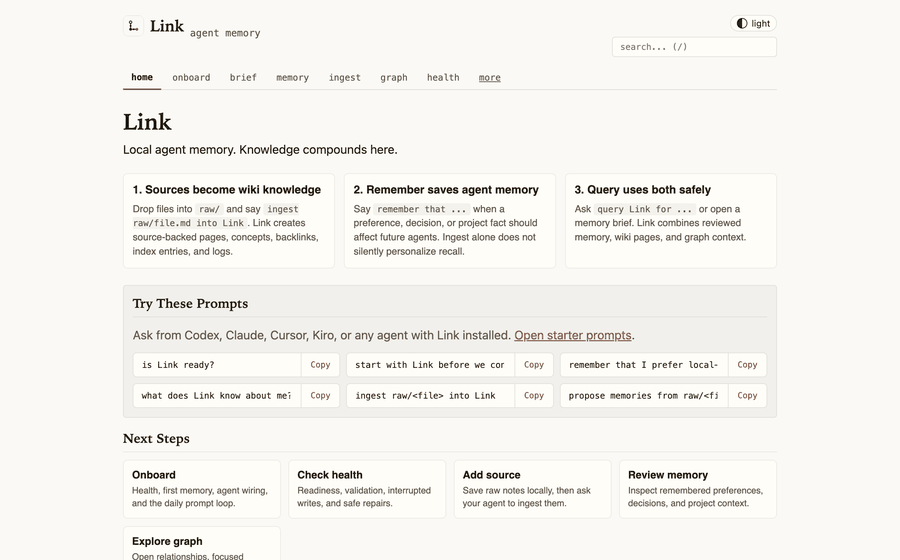Image resolution: width=900 pixels, height=560 pixels.
Task: Open the Onboard next-step card
Action: pyautogui.click(x=201, y=489)
